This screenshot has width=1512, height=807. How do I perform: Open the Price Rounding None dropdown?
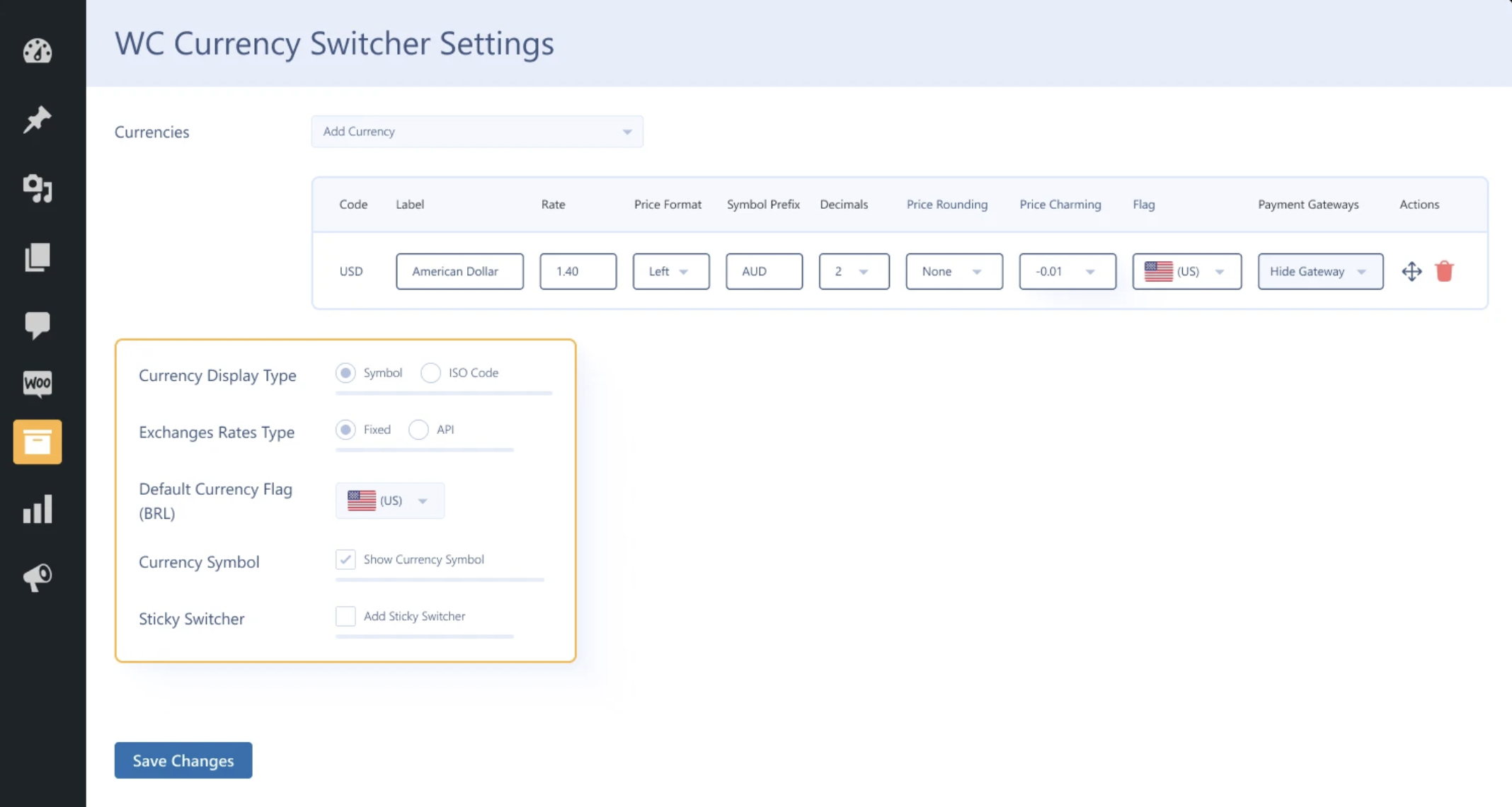click(x=954, y=272)
